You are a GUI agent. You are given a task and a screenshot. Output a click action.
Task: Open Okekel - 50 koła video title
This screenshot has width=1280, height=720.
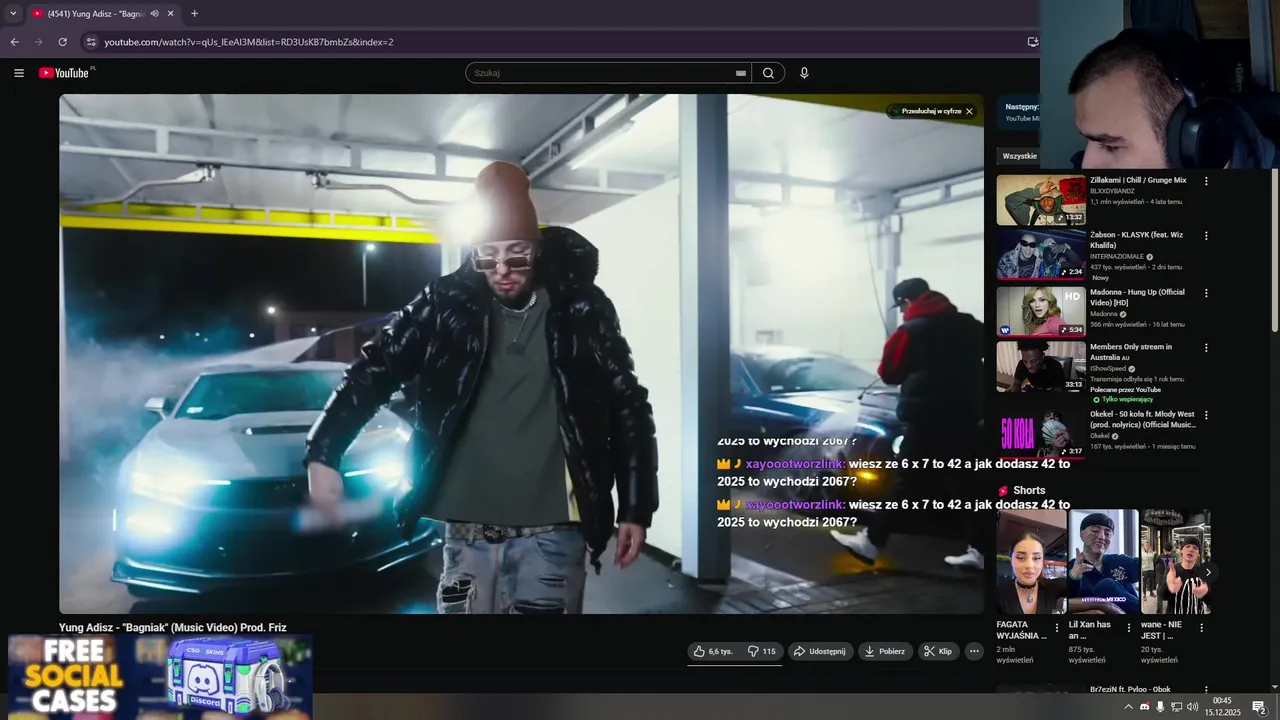click(1143, 419)
